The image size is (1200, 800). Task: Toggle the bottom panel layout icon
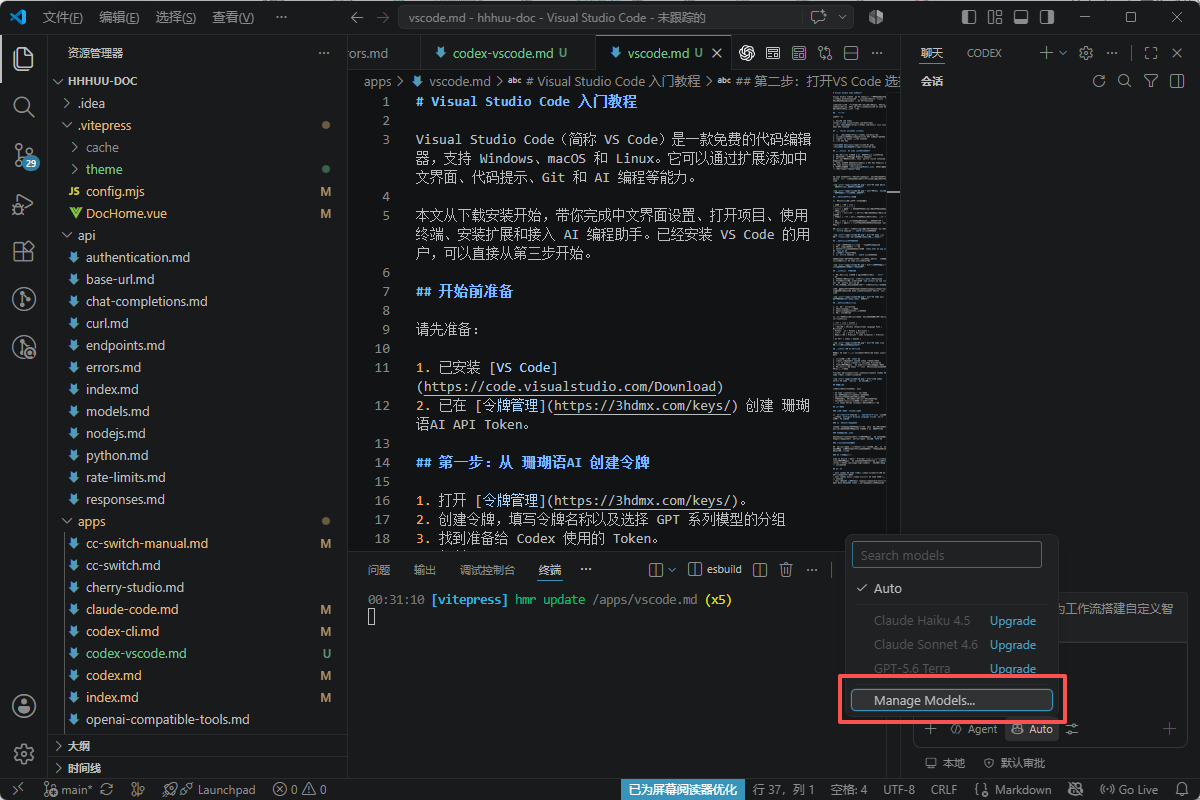pyautogui.click(x=1021, y=17)
